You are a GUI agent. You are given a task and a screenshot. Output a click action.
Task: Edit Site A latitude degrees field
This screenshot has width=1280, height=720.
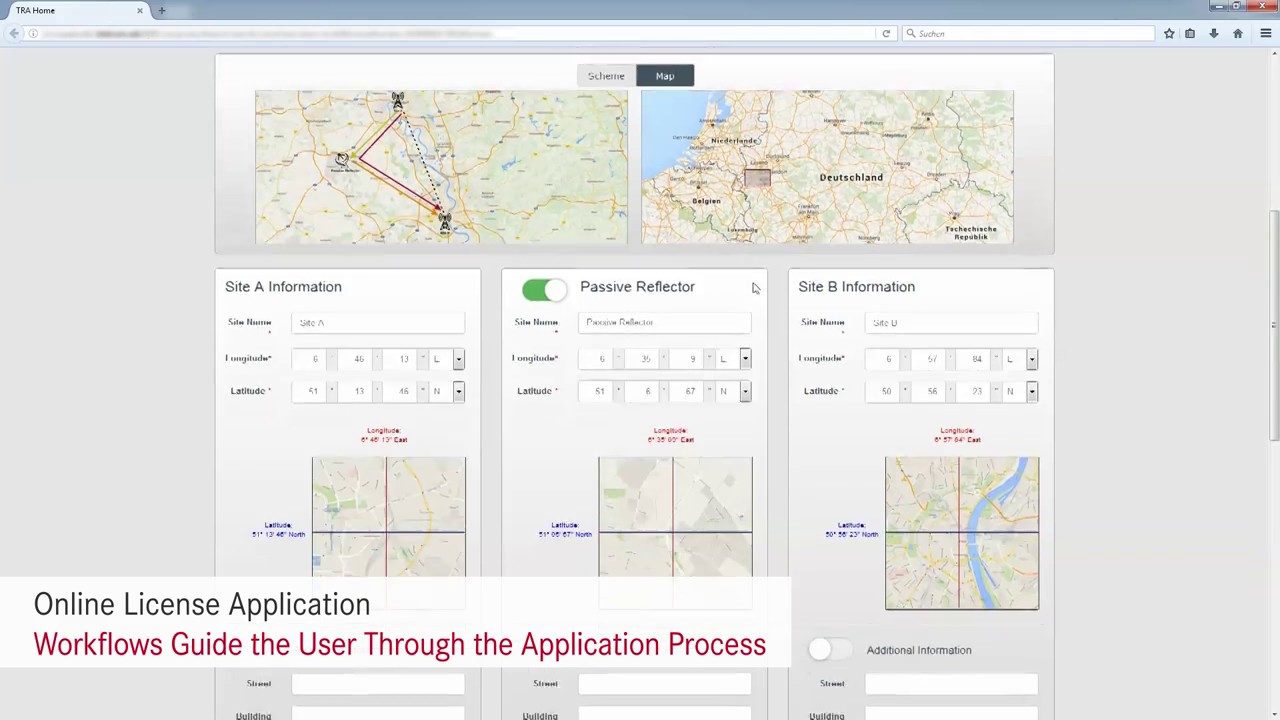coord(311,391)
